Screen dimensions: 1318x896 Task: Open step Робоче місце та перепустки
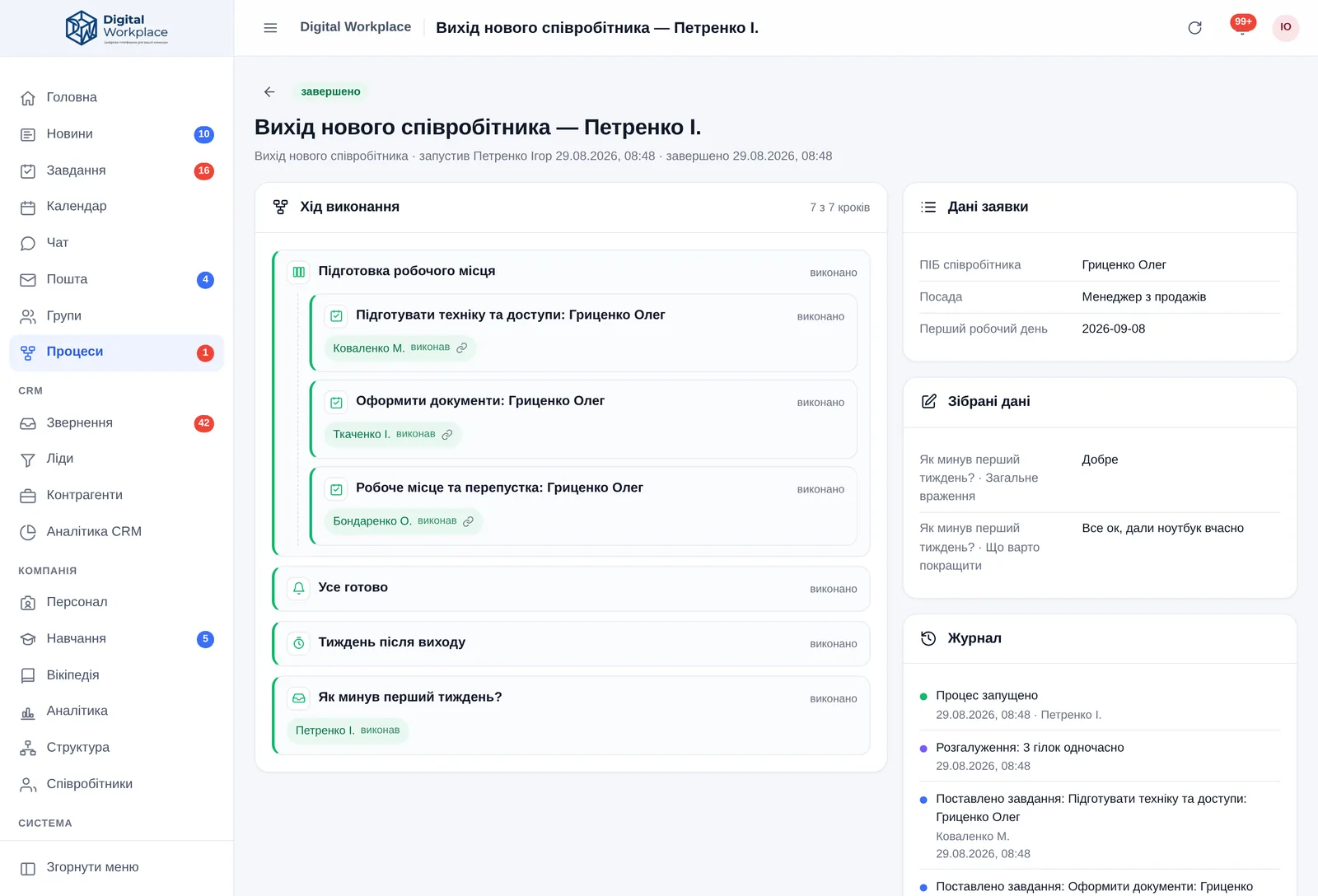pyautogui.click(x=583, y=506)
